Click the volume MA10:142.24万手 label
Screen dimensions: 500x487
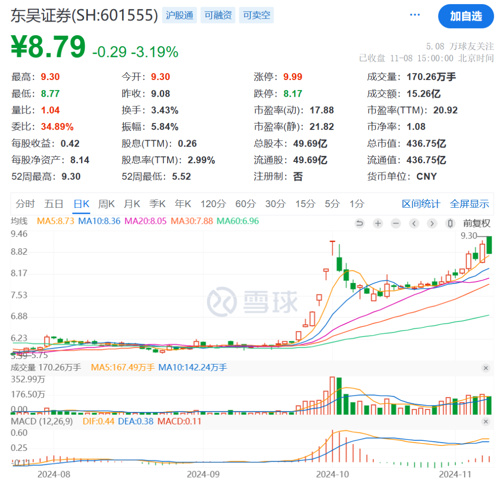point(192,368)
